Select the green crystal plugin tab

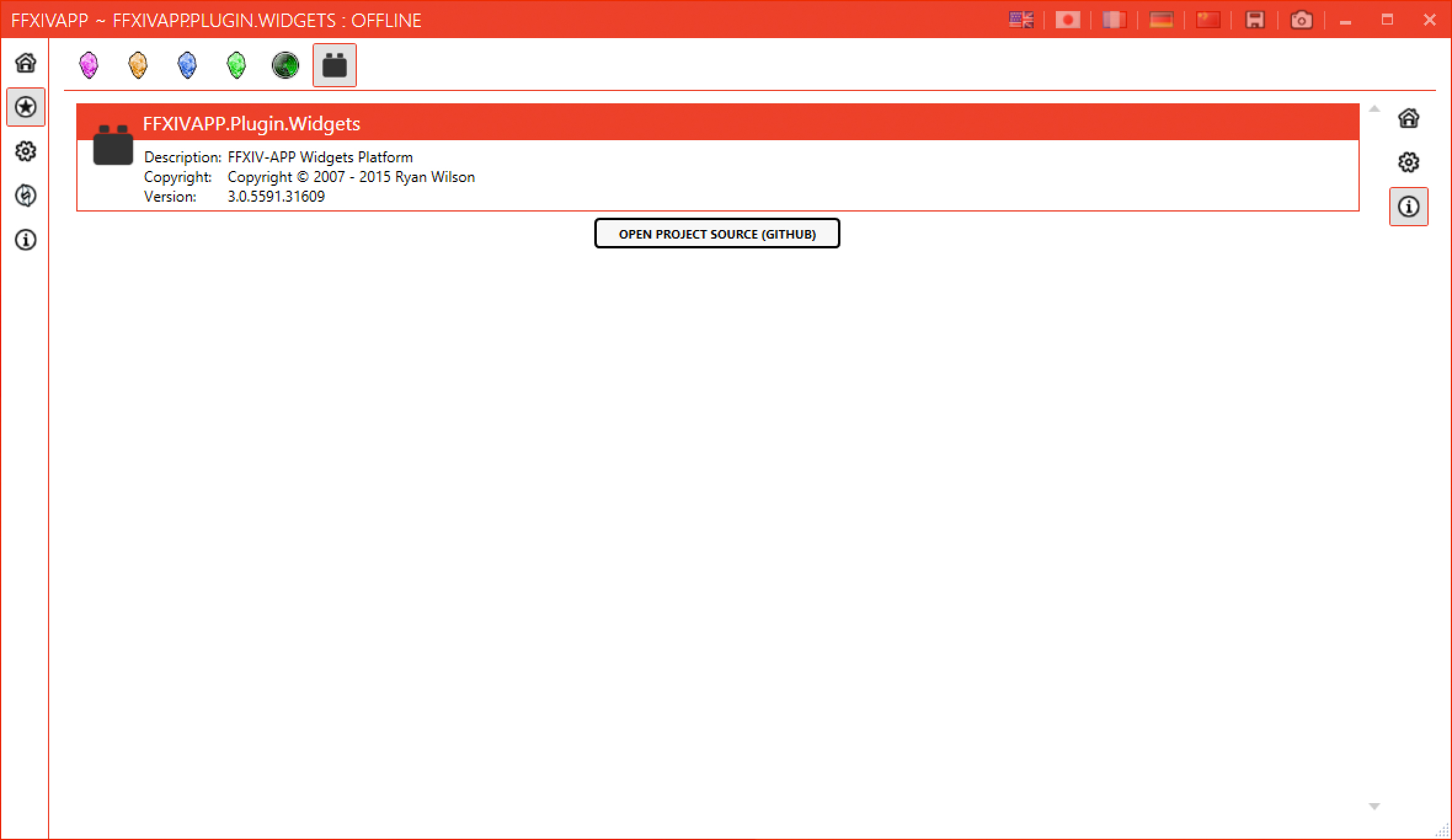pos(236,65)
